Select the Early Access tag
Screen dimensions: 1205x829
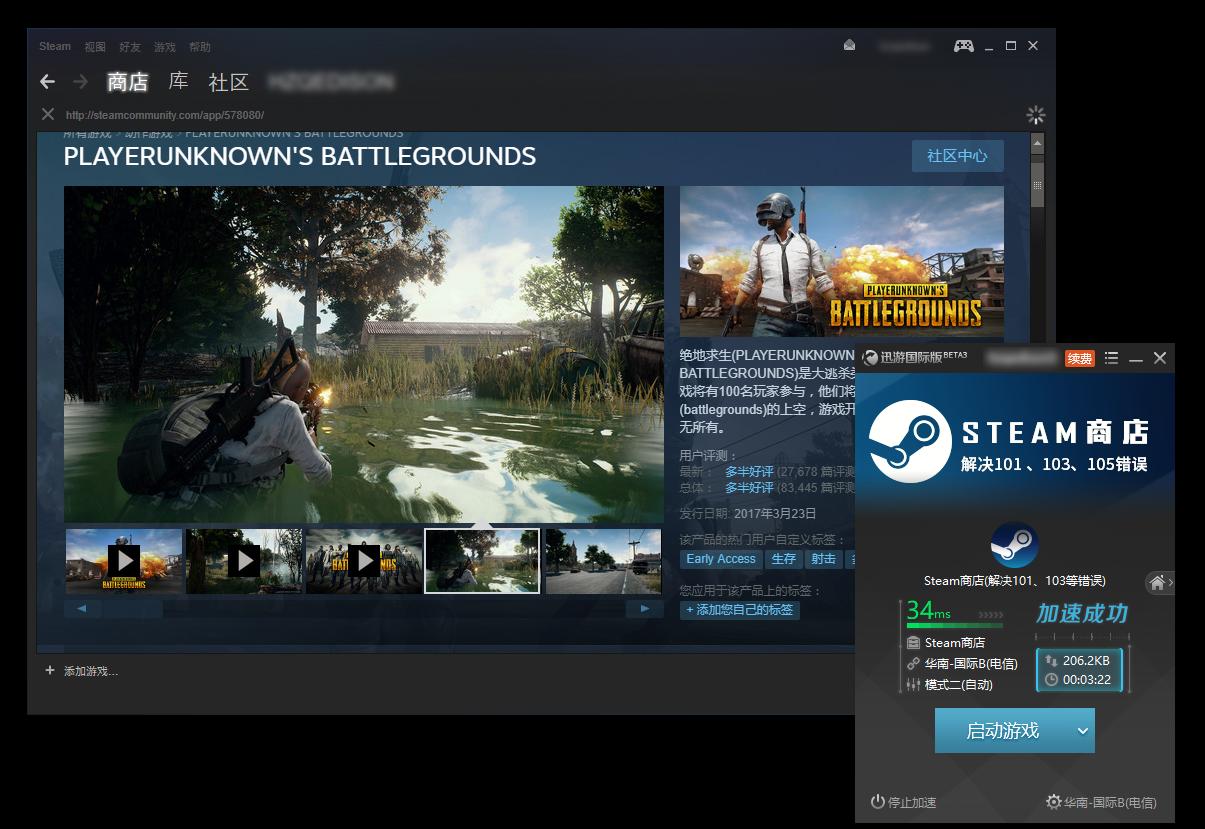coord(721,559)
